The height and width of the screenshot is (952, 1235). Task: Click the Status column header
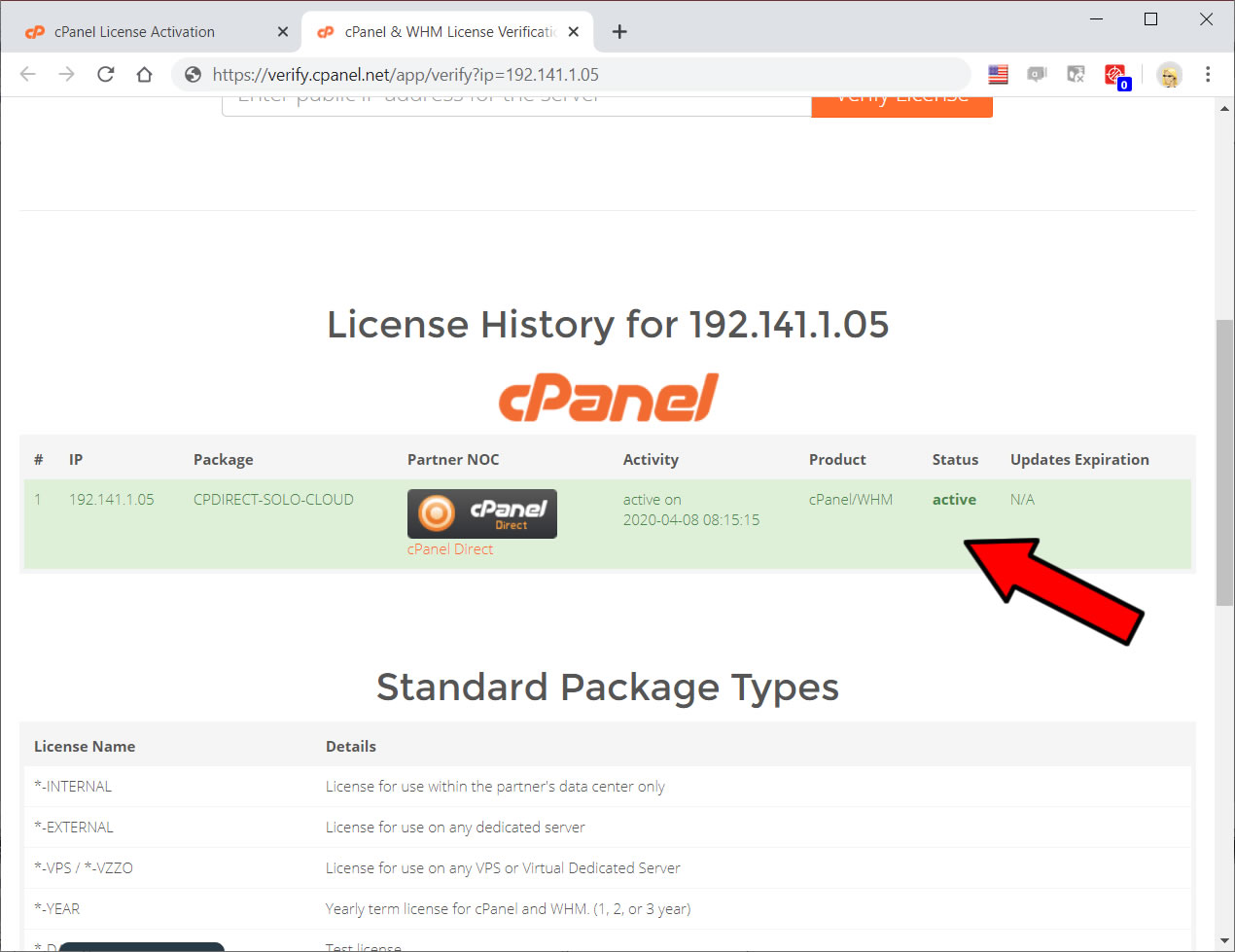pyautogui.click(x=955, y=460)
